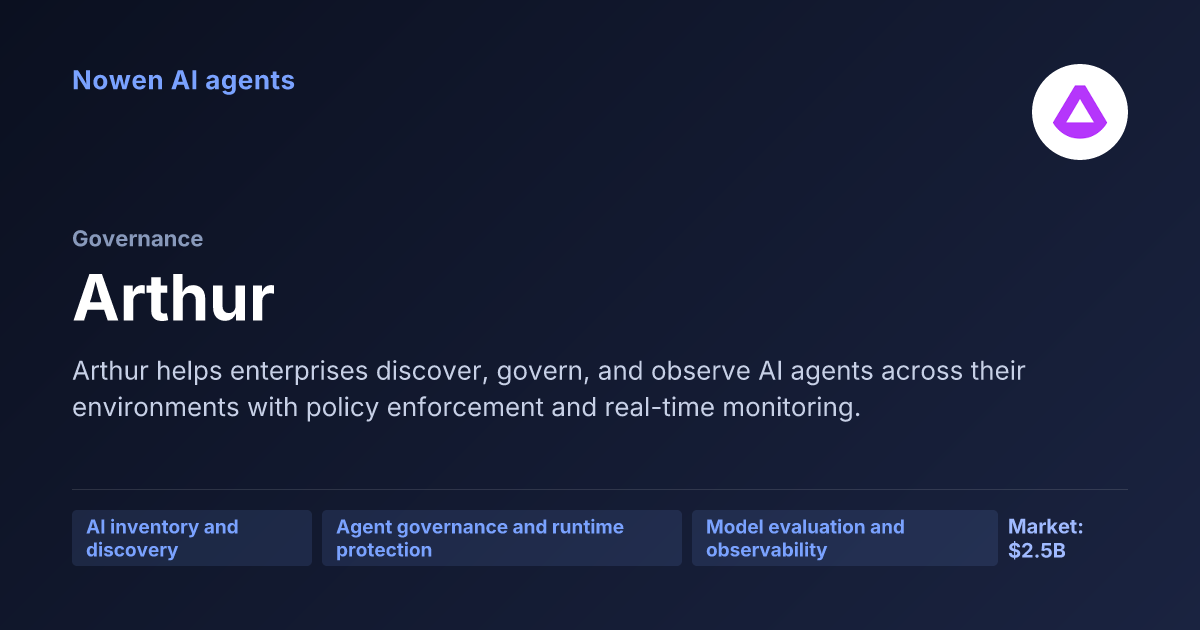Viewport: 1200px width, 630px height.
Task: Select the Governance category label
Action: pyautogui.click(x=137, y=239)
